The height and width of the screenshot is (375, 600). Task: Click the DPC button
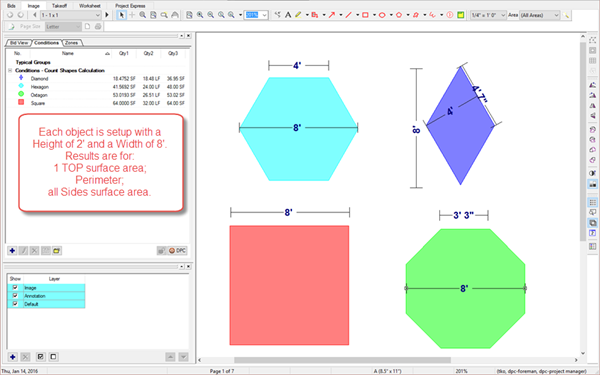click(177, 251)
